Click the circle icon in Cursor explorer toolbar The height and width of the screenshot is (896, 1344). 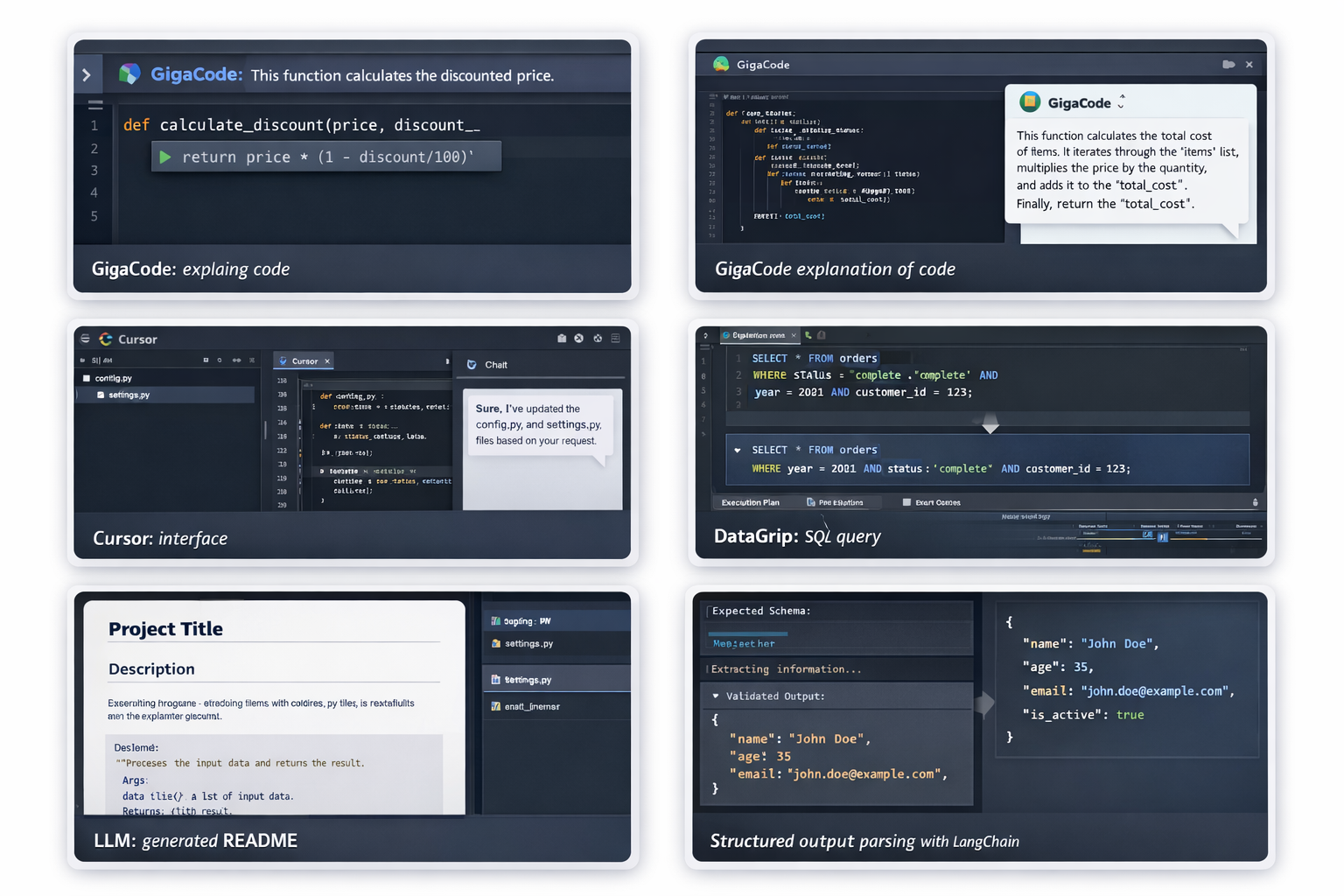[220, 360]
